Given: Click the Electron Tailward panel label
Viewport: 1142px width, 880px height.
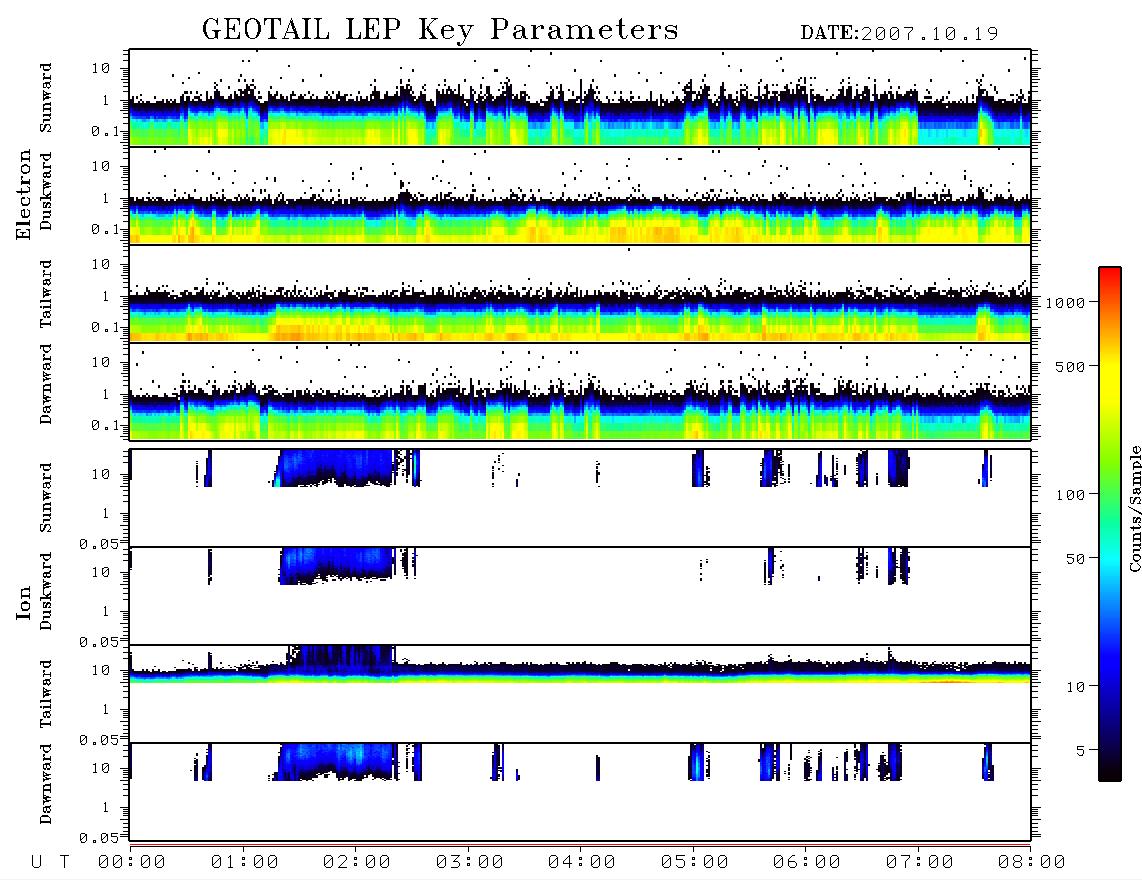Looking at the screenshot, I should click(x=46, y=294).
